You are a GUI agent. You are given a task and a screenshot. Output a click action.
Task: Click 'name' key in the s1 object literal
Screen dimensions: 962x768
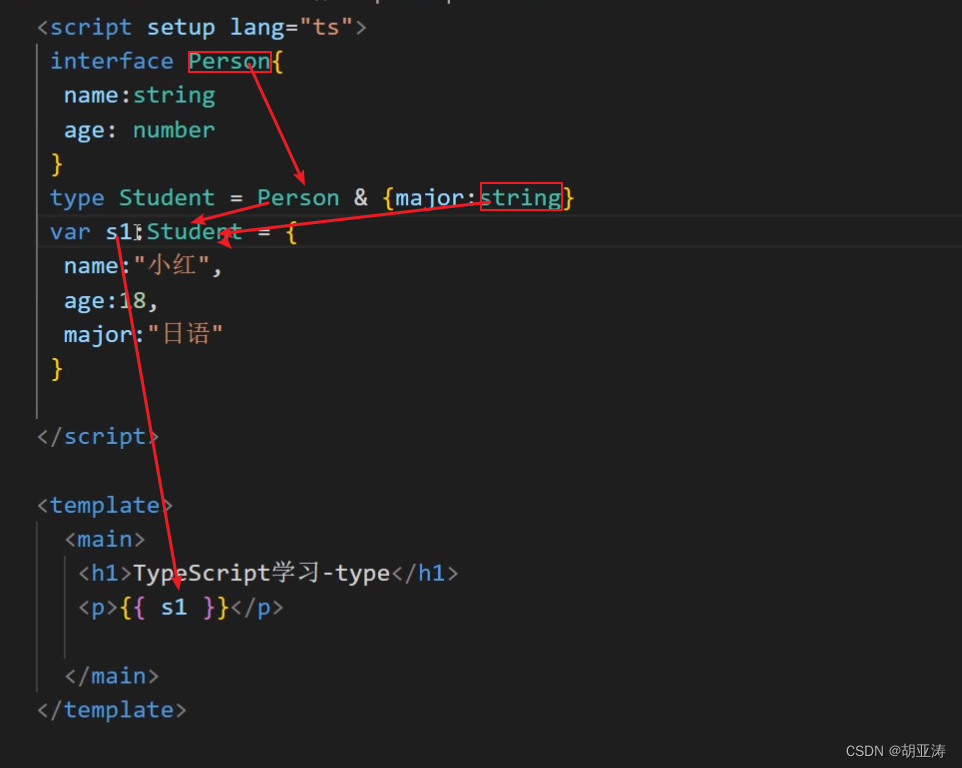[x=91, y=266]
